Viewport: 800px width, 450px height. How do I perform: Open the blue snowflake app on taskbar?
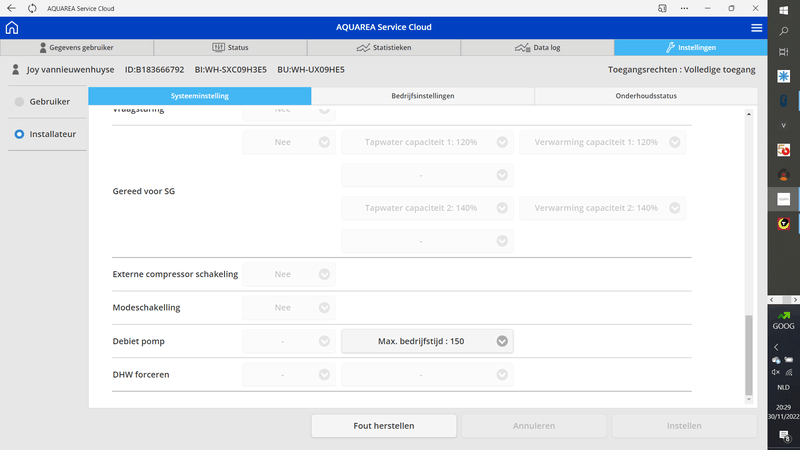pos(784,77)
